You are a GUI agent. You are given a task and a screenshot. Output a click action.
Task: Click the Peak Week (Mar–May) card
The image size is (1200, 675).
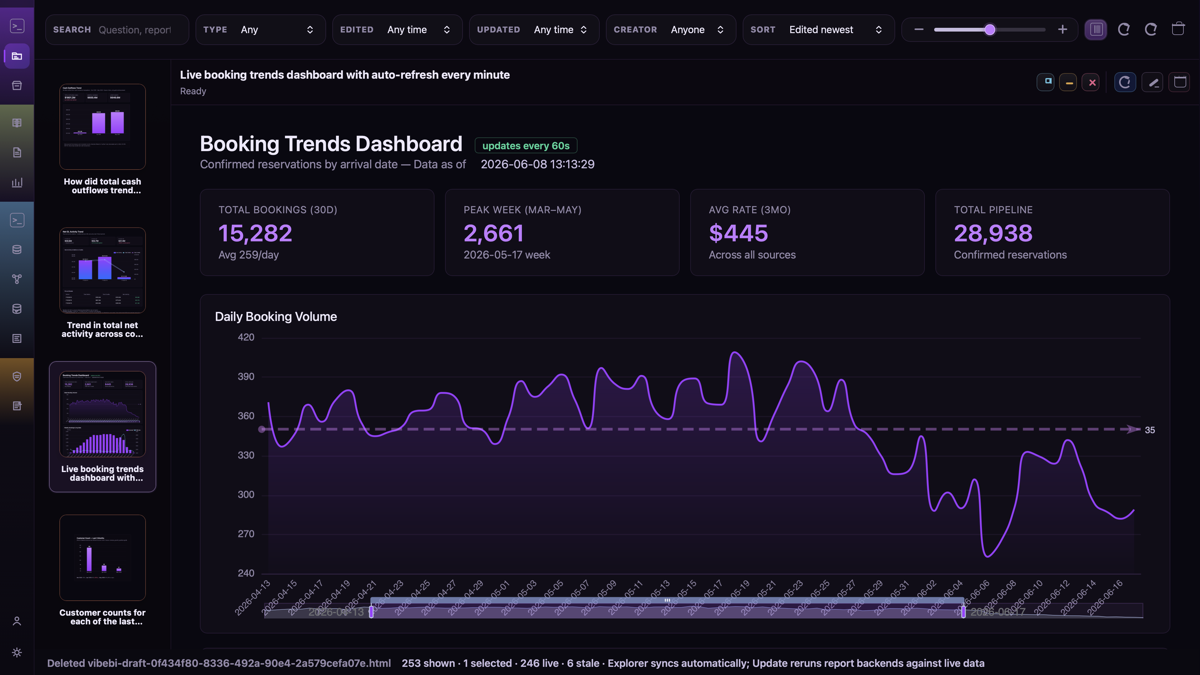coord(562,232)
